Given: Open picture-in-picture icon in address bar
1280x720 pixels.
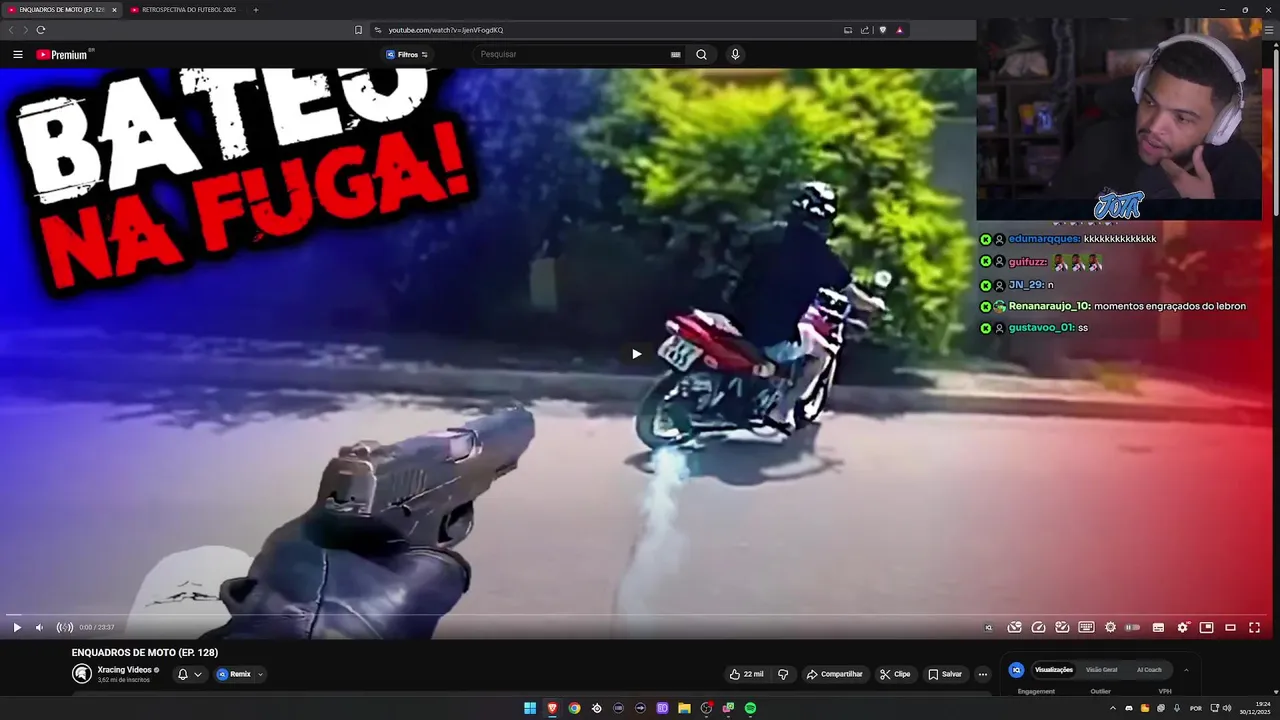Looking at the screenshot, I should [848, 30].
